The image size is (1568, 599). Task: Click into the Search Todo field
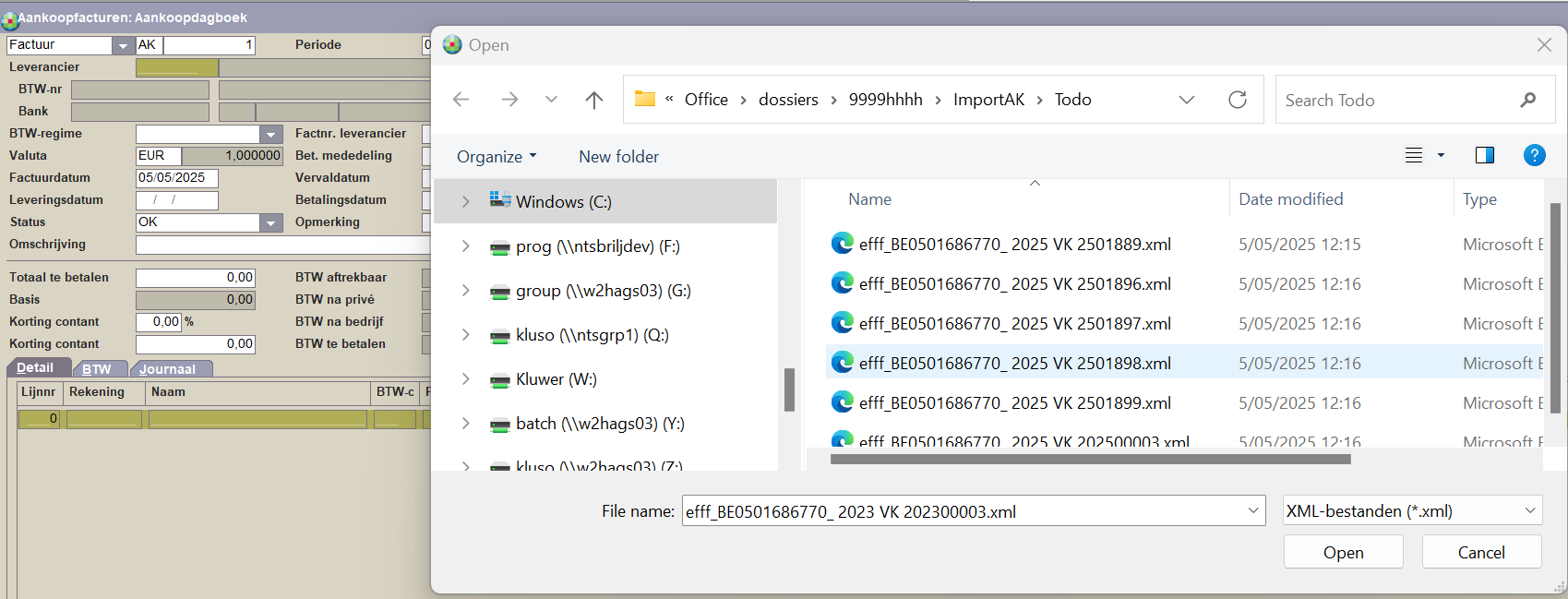tap(1394, 100)
